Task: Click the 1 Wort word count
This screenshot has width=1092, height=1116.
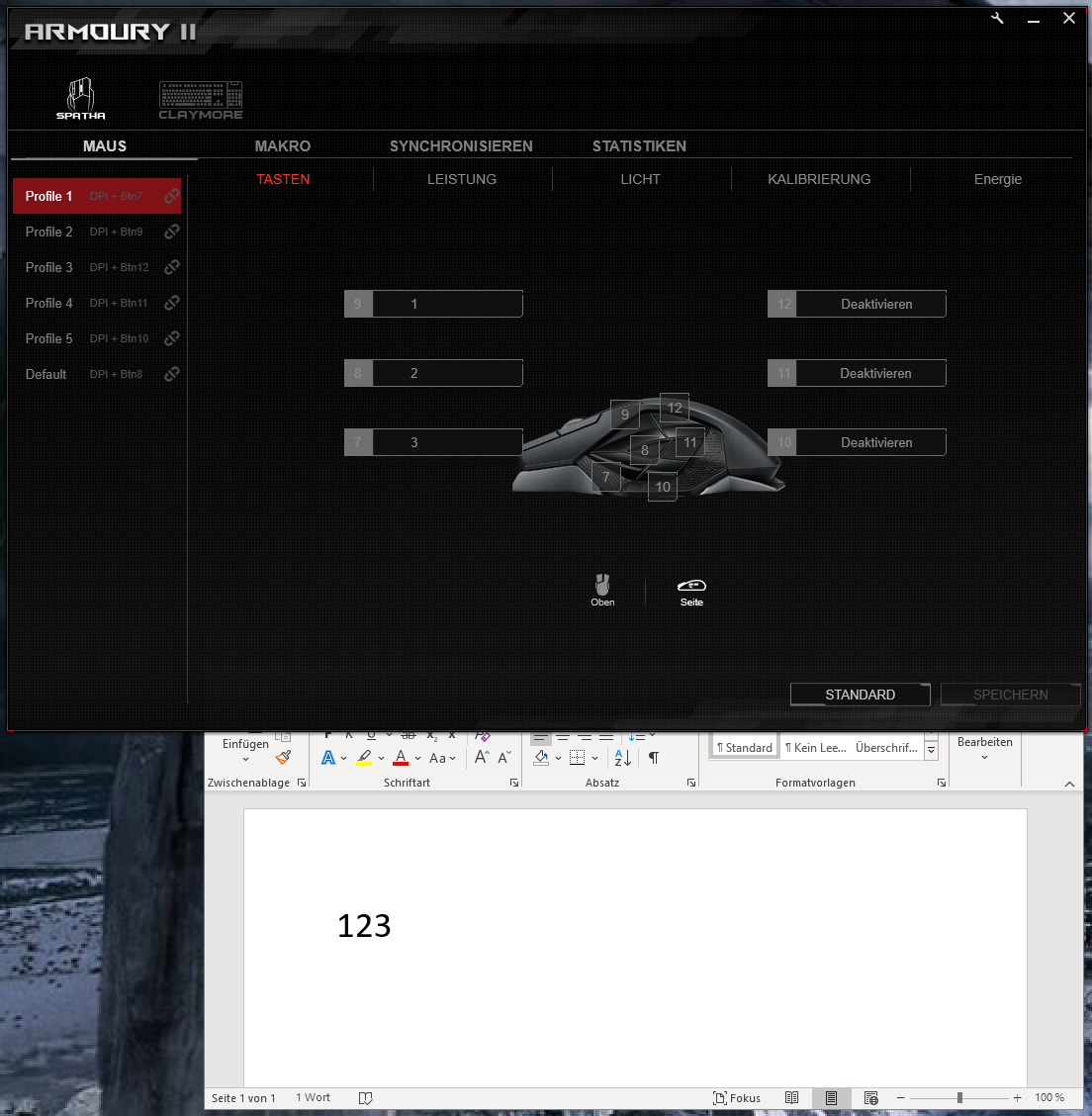Action: coord(313,1097)
